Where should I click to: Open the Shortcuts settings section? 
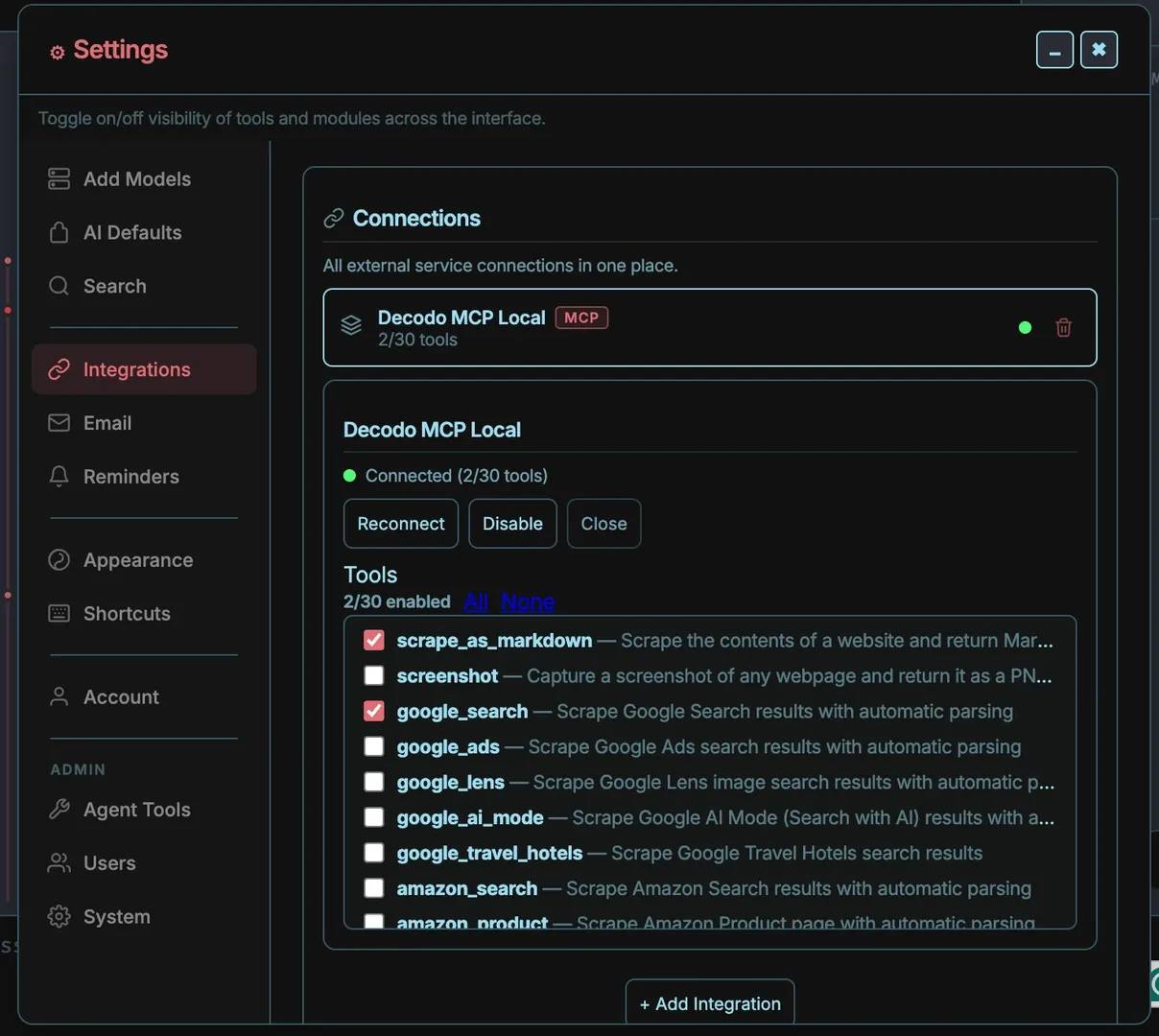tap(144, 614)
